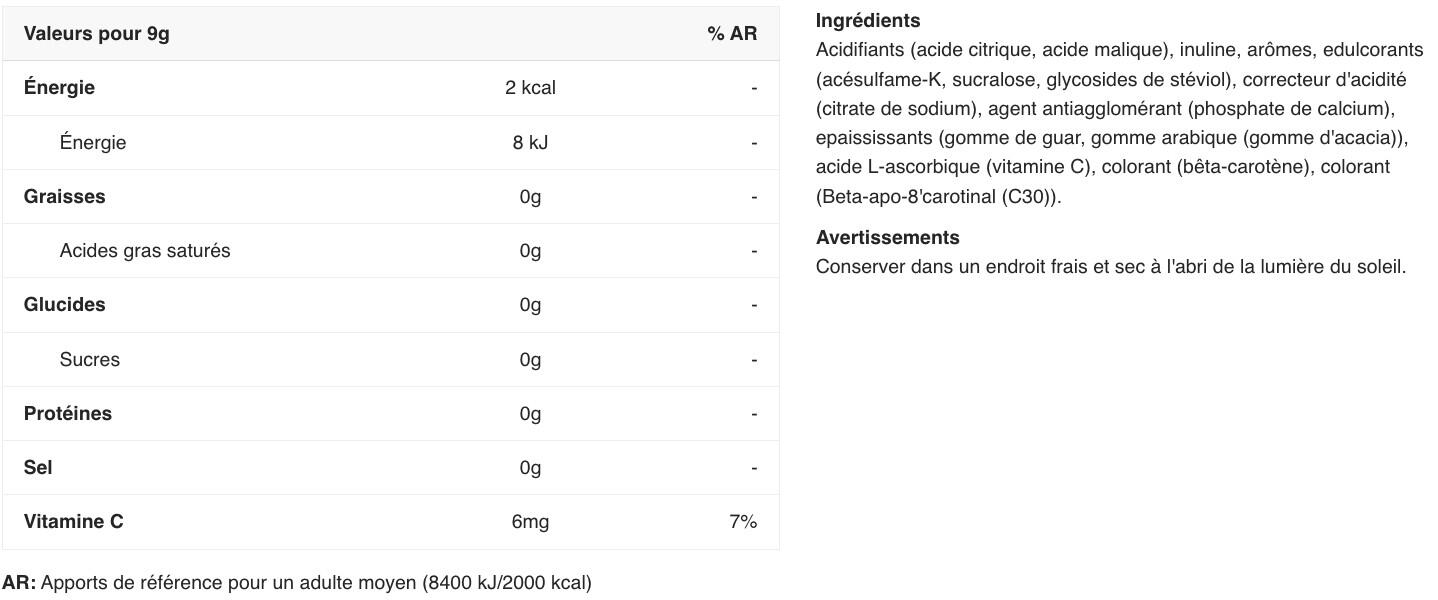Select the 'Sucres' row label
This screenshot has width=1438, height=600.
(90, 360)
